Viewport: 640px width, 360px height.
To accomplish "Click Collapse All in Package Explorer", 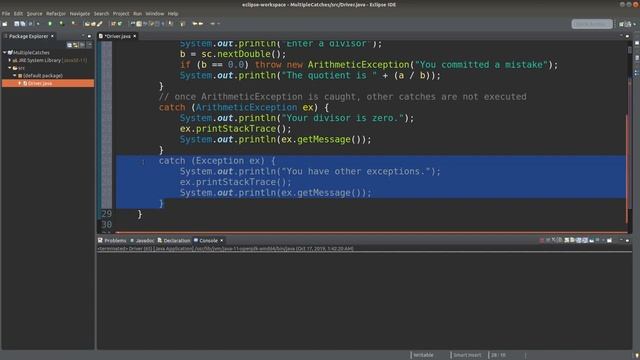I will 69,44.
